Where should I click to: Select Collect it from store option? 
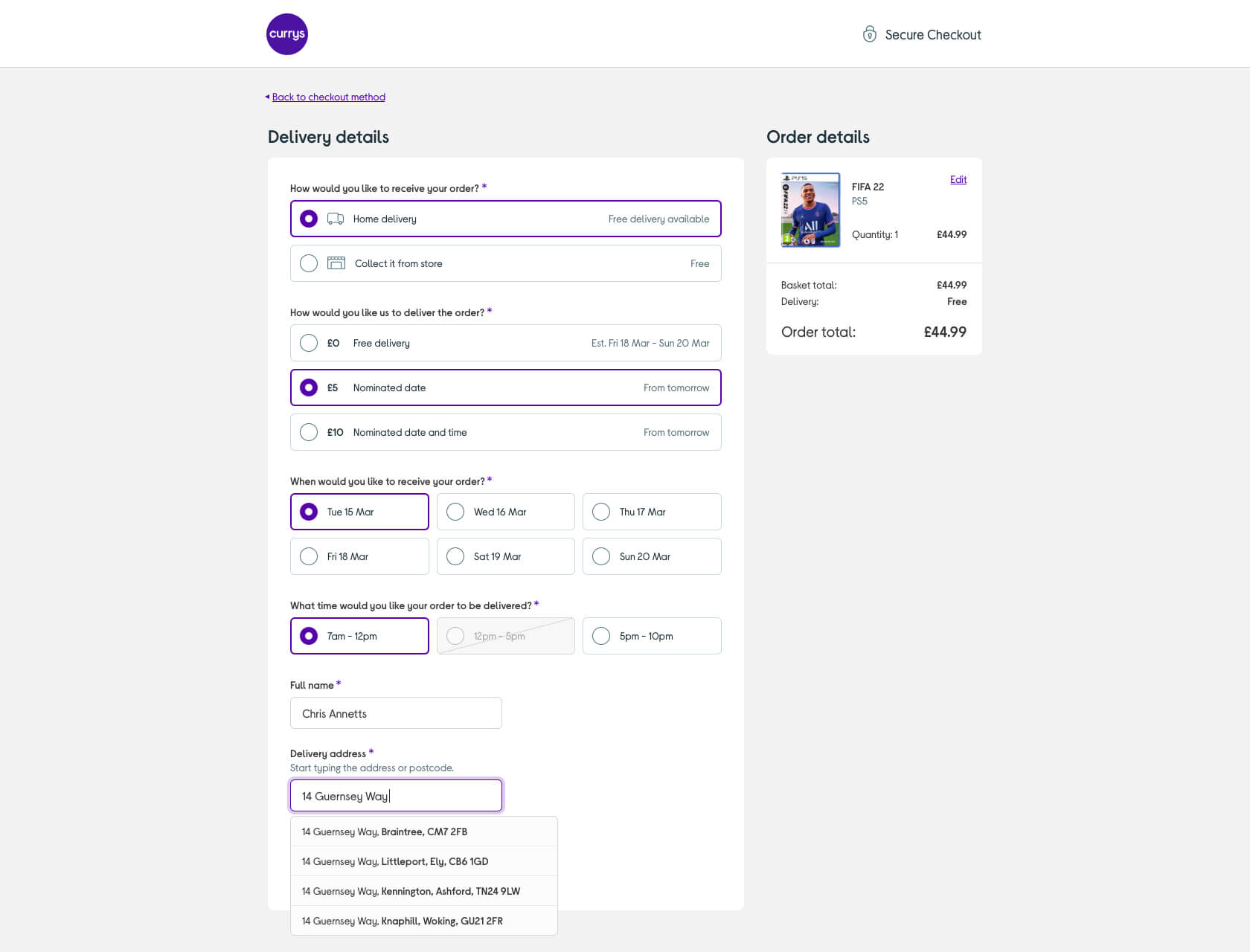(506, 263)
